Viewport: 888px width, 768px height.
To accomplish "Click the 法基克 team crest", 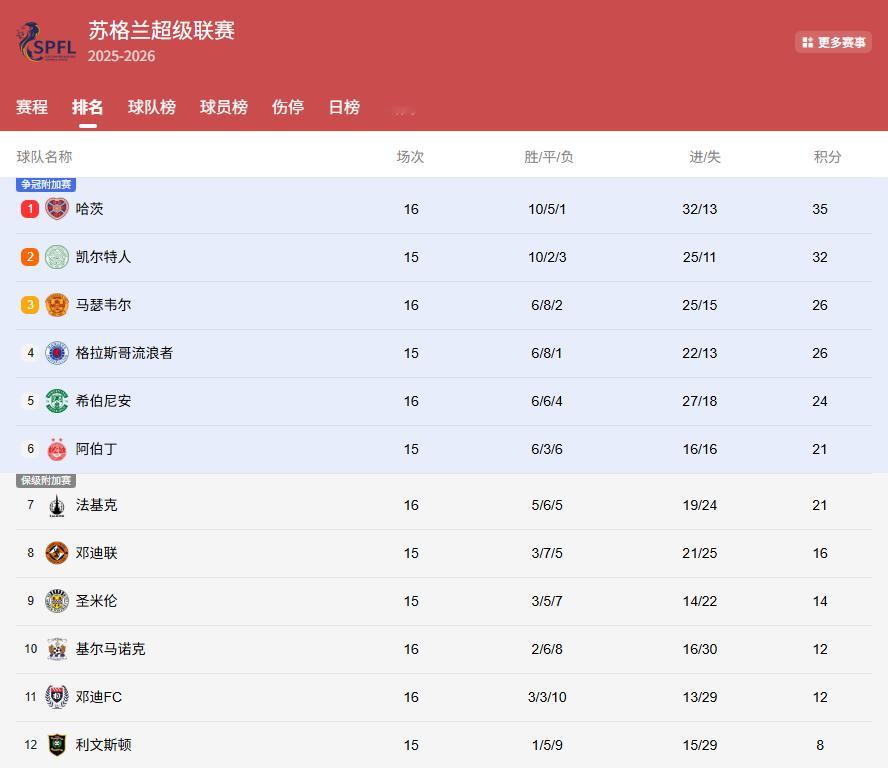I will [57, 505].
